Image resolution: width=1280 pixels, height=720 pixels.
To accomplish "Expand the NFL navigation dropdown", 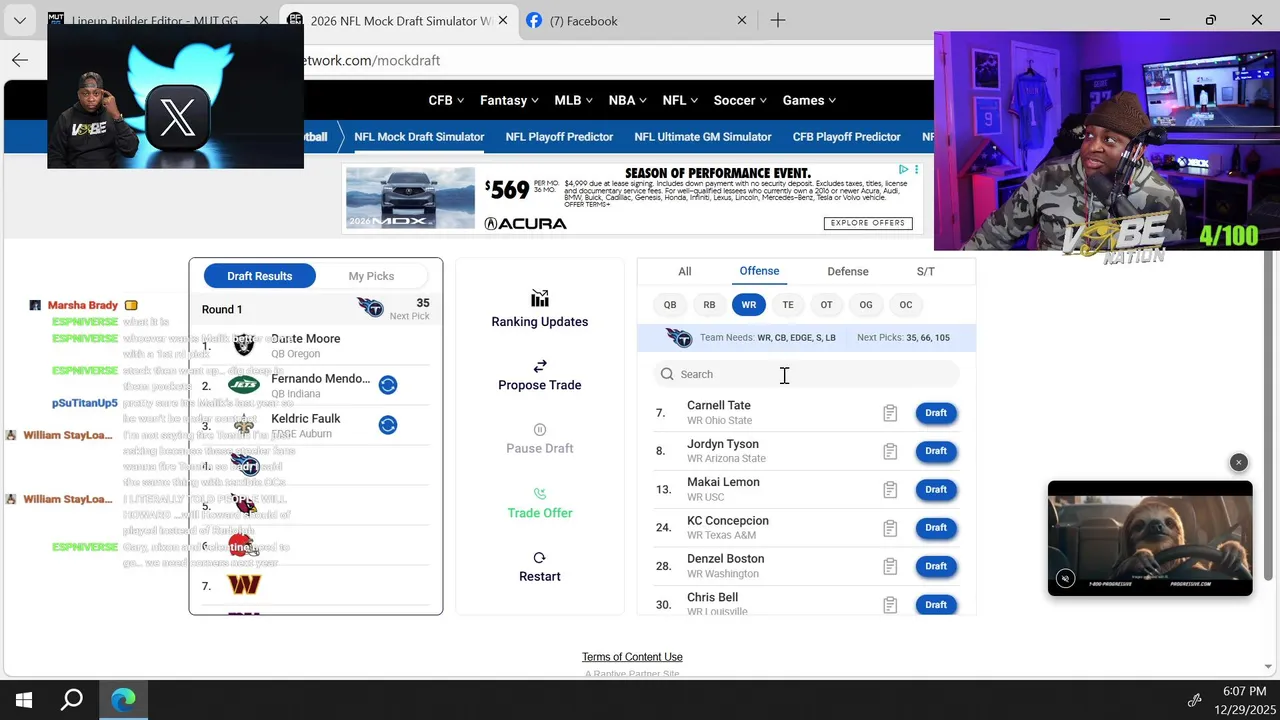I will click(x=680, y=100).
